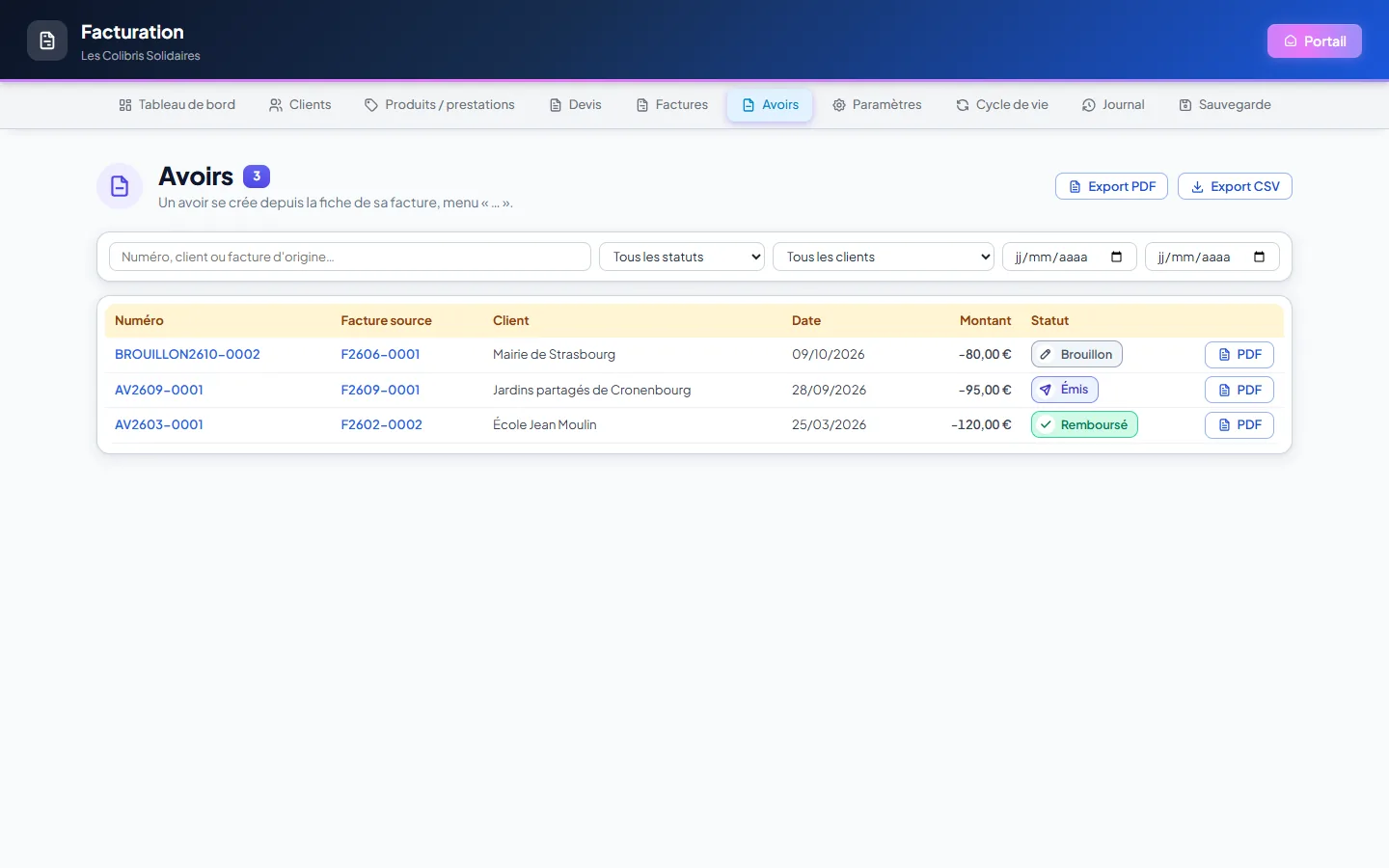Open the Paramètres tab
Viewport: 1389px width, 868px height.
(878, 105)
